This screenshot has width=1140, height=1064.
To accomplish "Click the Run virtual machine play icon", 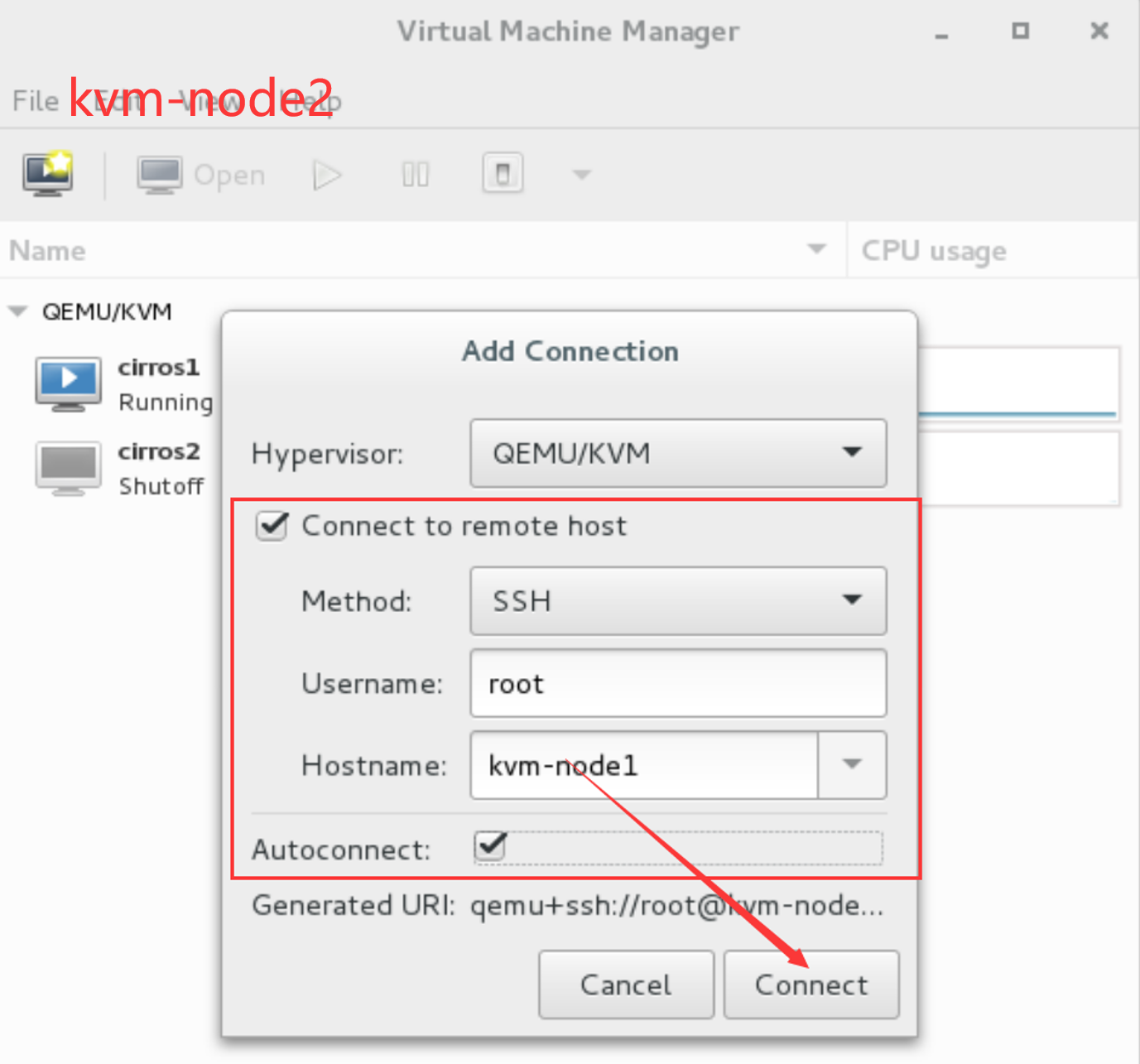I will (328, 175).
